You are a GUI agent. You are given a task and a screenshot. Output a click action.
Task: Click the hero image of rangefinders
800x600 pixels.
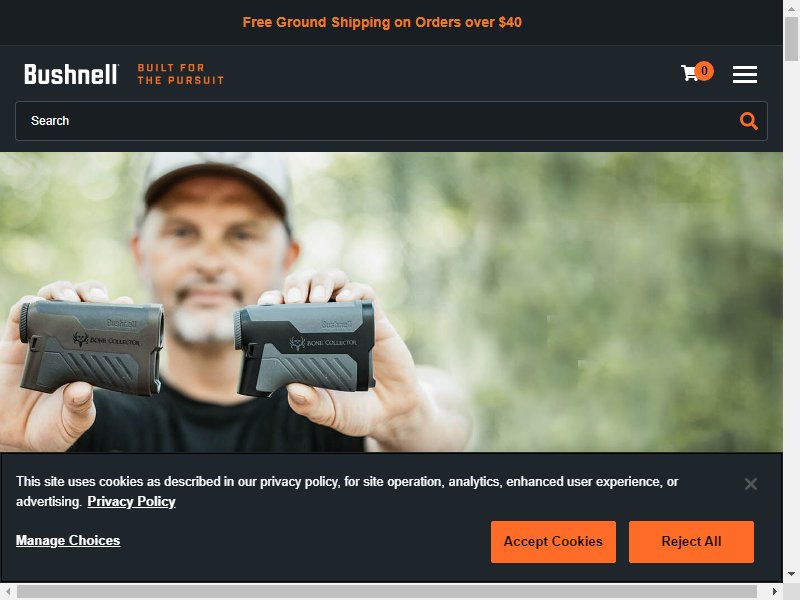(x=391, y=302)
